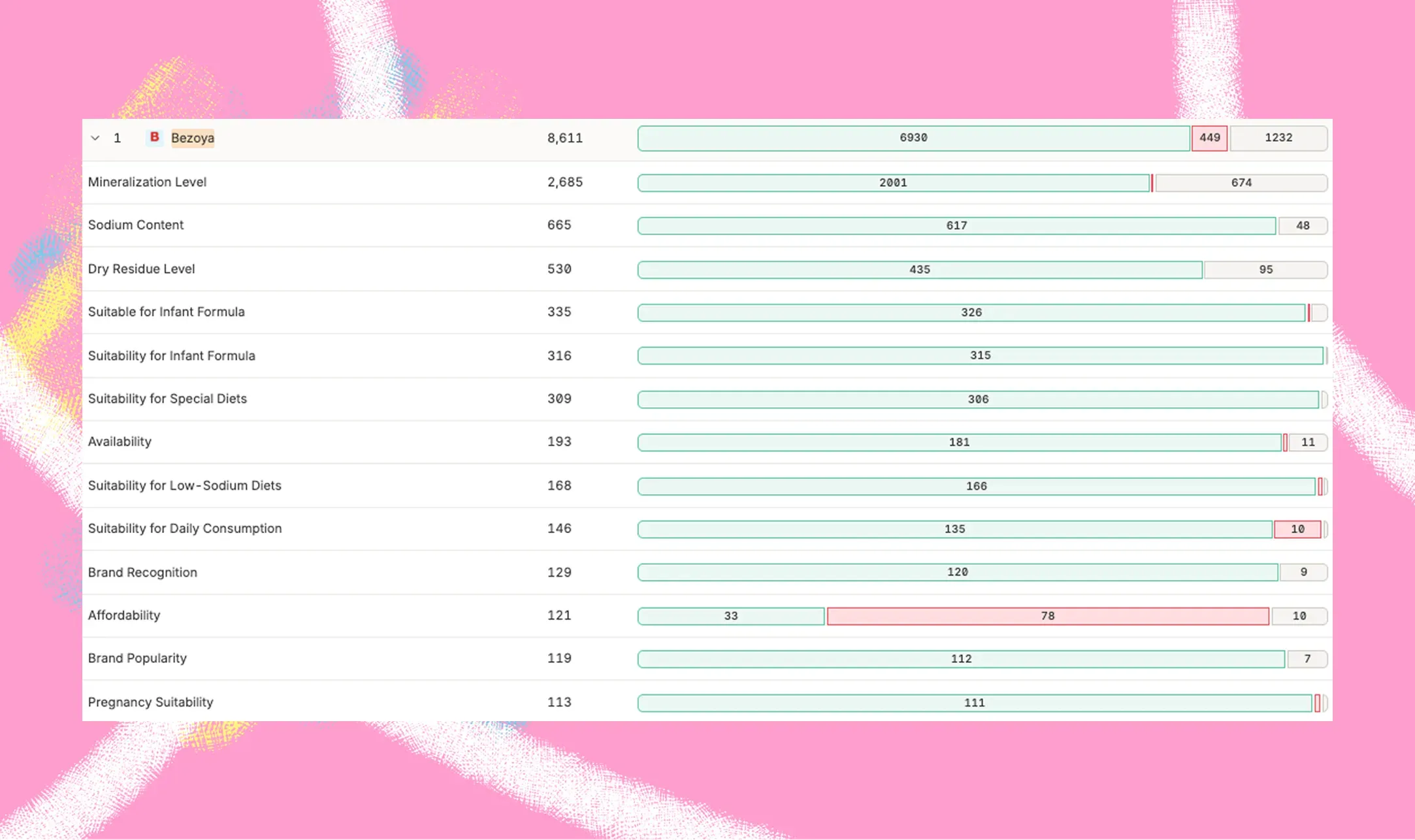Viewport: 1415px width, 840px height.
Task: Click the Dry Residue gray segment 95
Action: (1266, 270)
